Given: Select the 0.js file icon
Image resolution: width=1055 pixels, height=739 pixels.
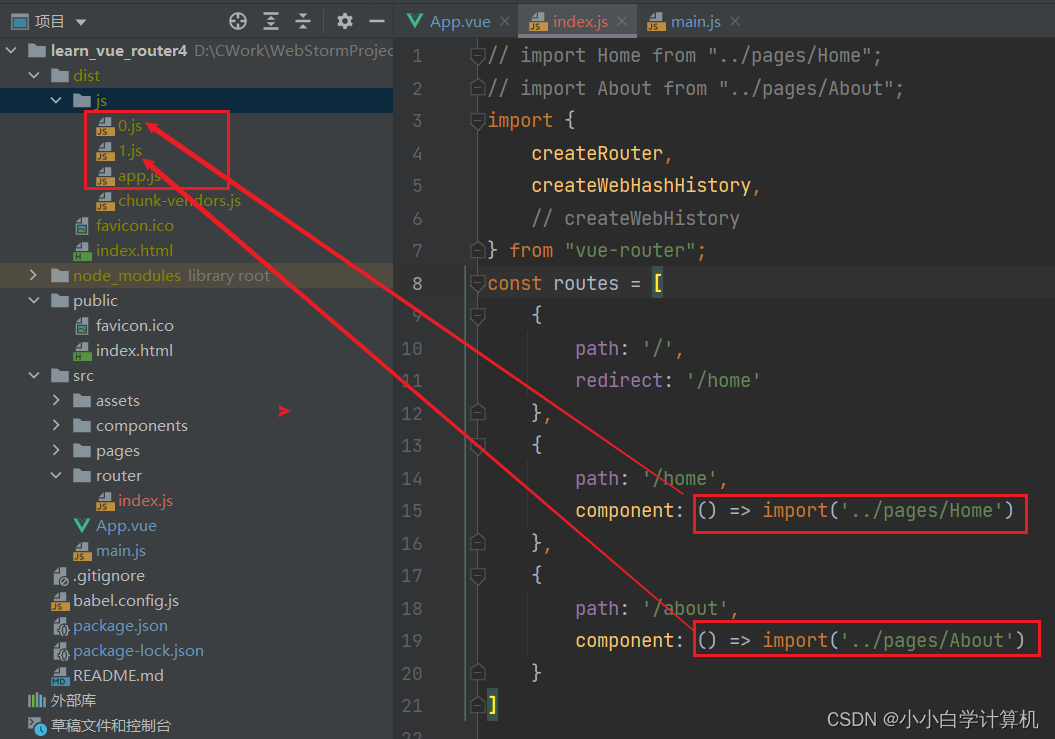Looking at the screenshot, I should click(x=105, y=126).
